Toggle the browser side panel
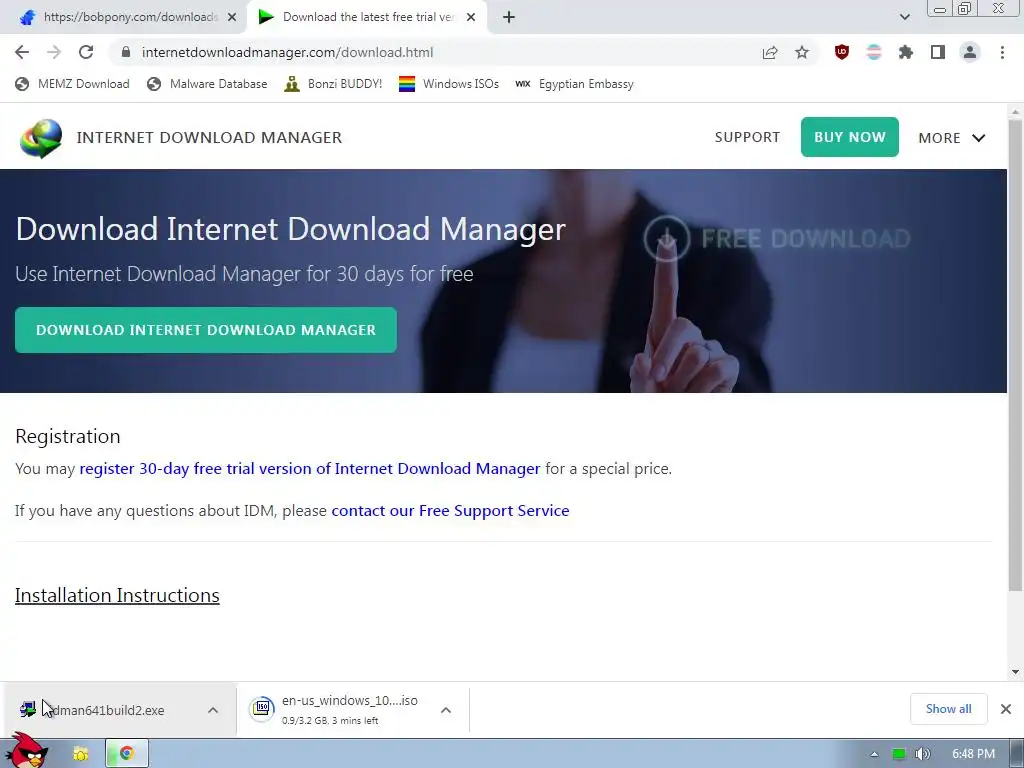This screenshot has width=1024, height=768. (x=938, y=52)
